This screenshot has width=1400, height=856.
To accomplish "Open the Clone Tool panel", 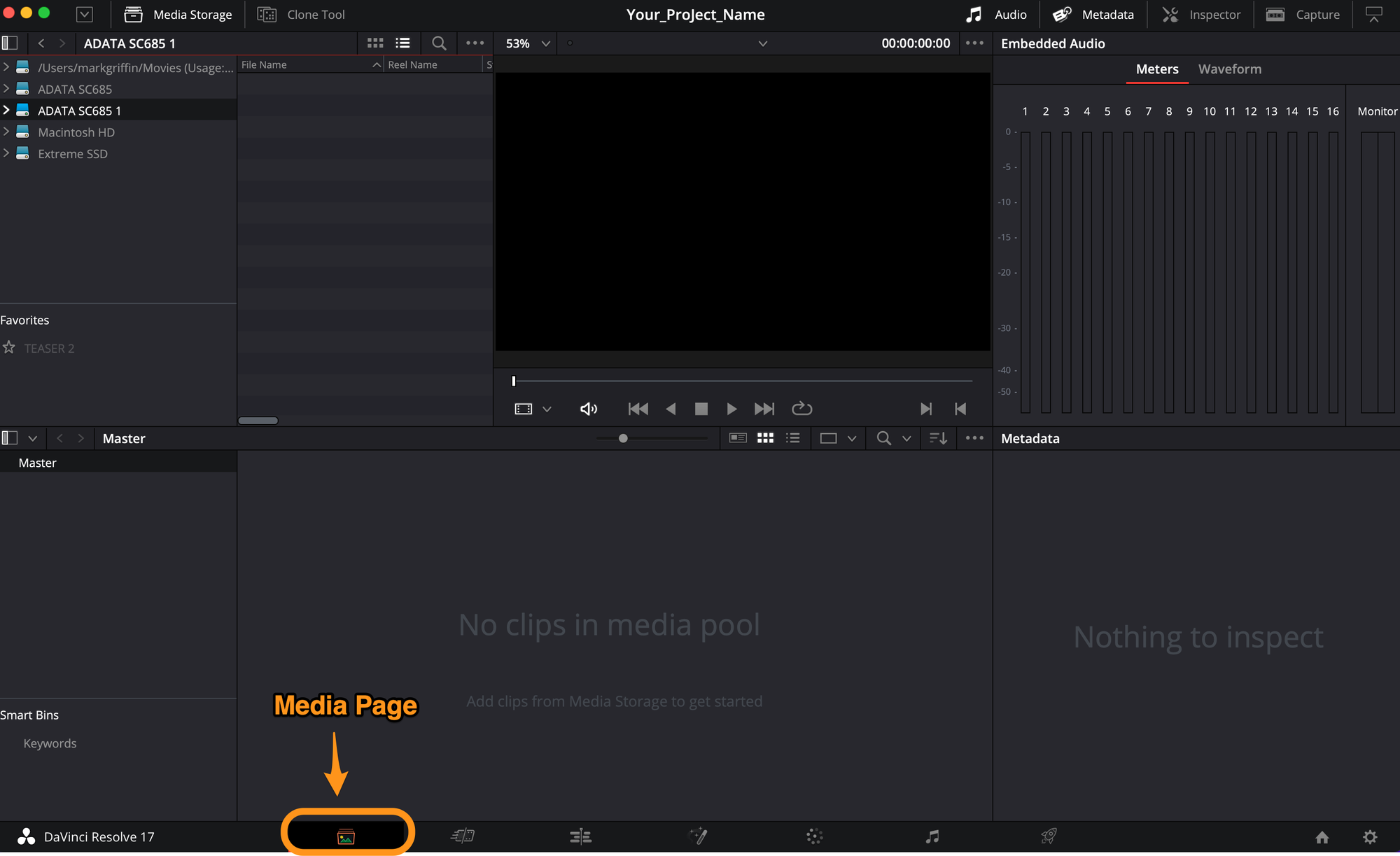I will [302, 15].
